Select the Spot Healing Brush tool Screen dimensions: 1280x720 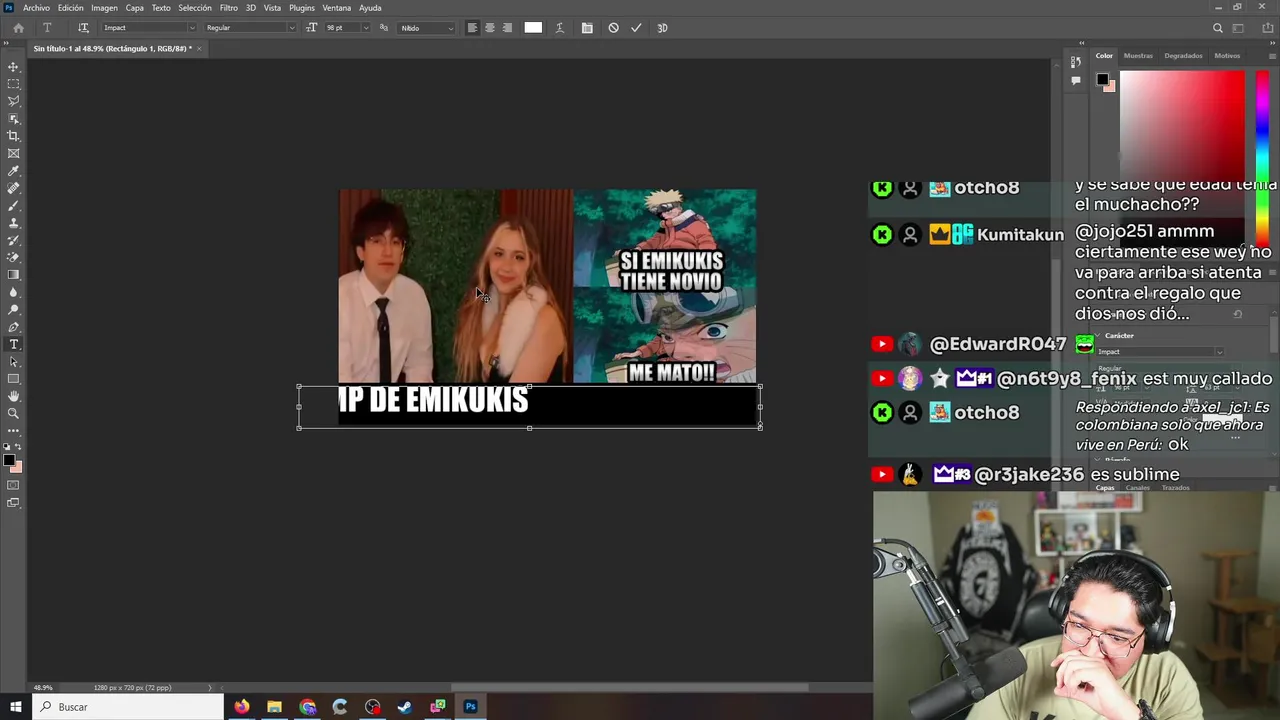coord(13,188)
